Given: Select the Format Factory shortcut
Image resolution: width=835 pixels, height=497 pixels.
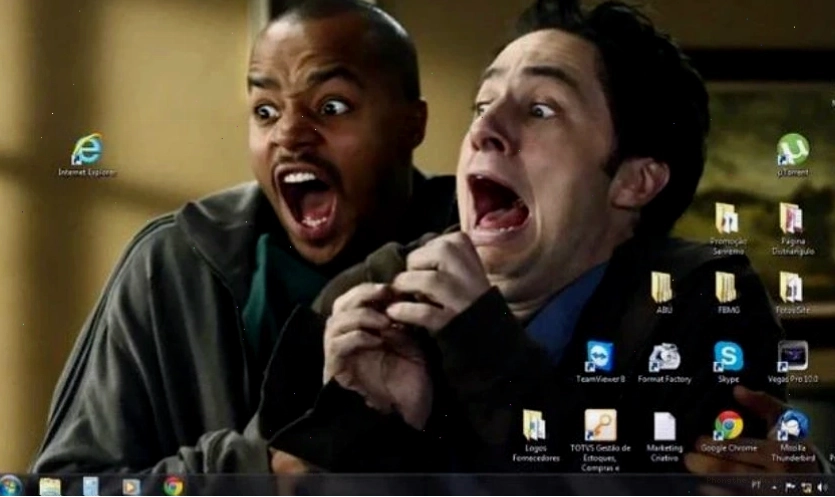Looking at the screenshot, I should [664, 362].
